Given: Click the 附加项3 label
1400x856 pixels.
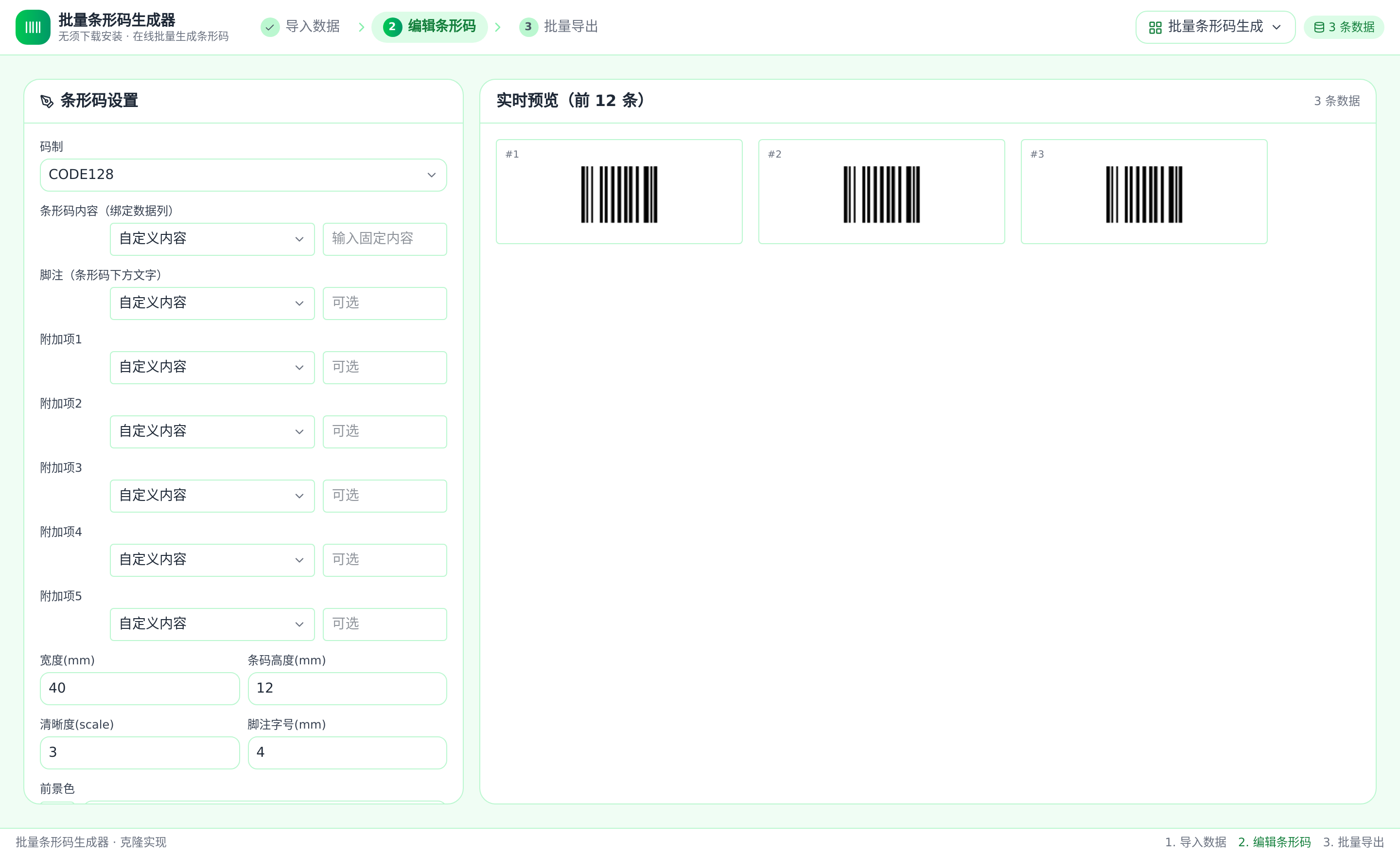Looking at the screenshot, I should tap(61, 468).
